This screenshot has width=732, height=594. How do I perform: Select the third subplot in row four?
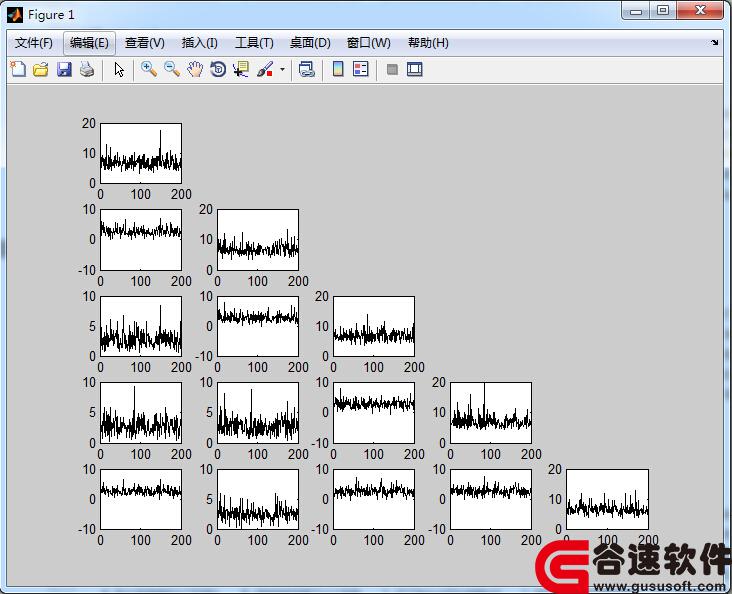click(x=374, y=413)
